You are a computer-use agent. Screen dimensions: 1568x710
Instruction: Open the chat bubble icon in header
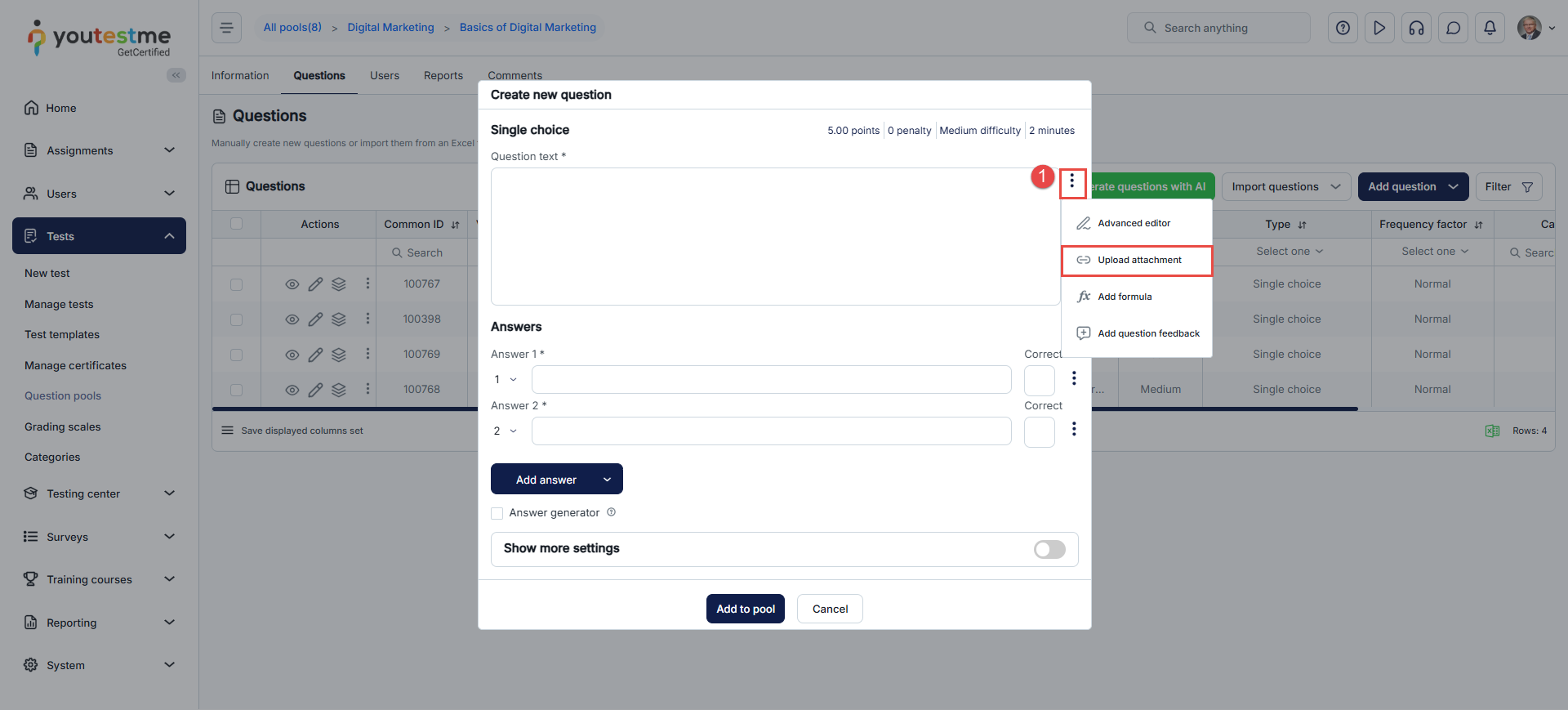(1453, 28)
